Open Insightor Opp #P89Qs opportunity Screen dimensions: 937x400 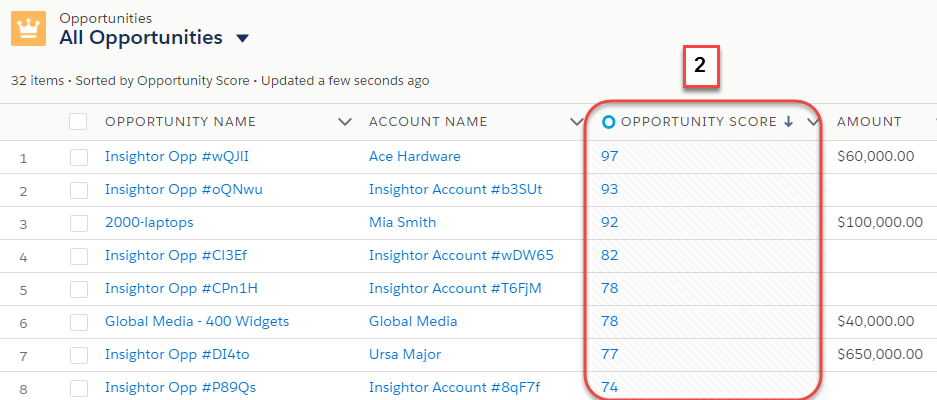click(x=180, y=387)
